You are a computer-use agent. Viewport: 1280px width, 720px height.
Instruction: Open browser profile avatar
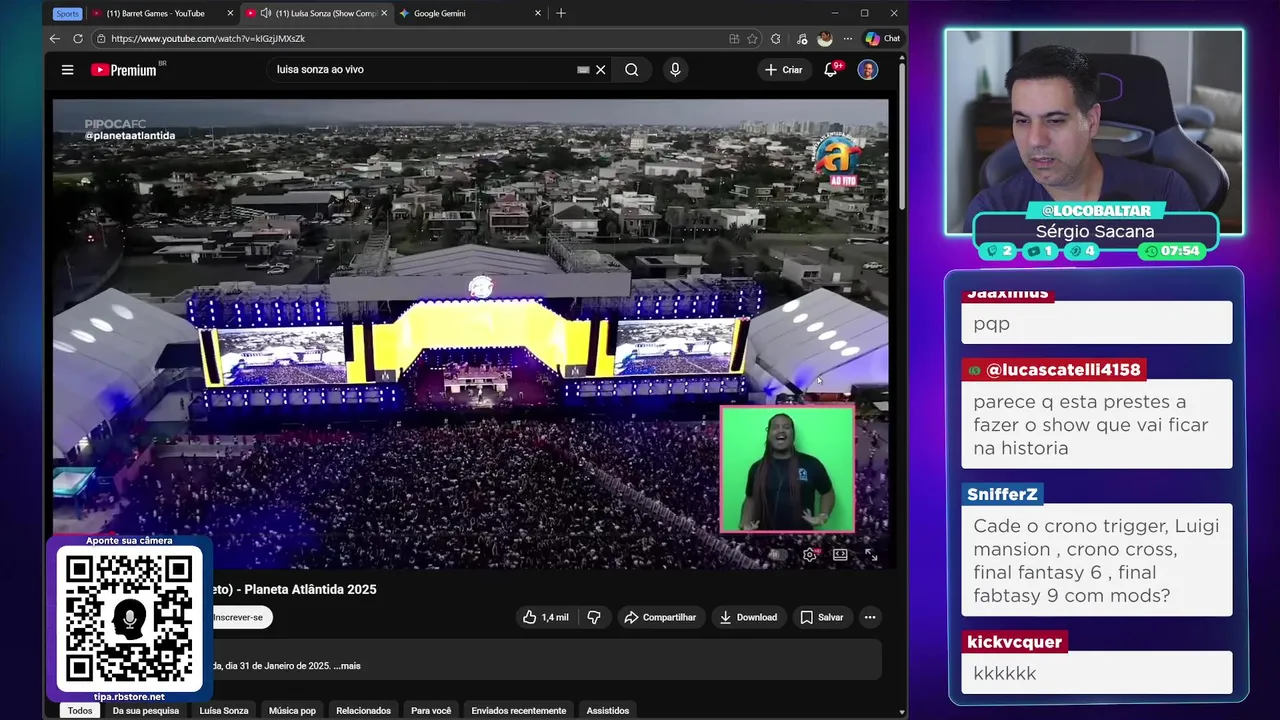point(825,39)
